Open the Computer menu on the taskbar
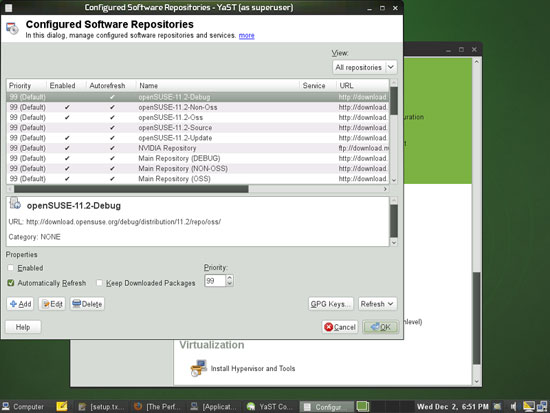550x413 pixels. 23,407
